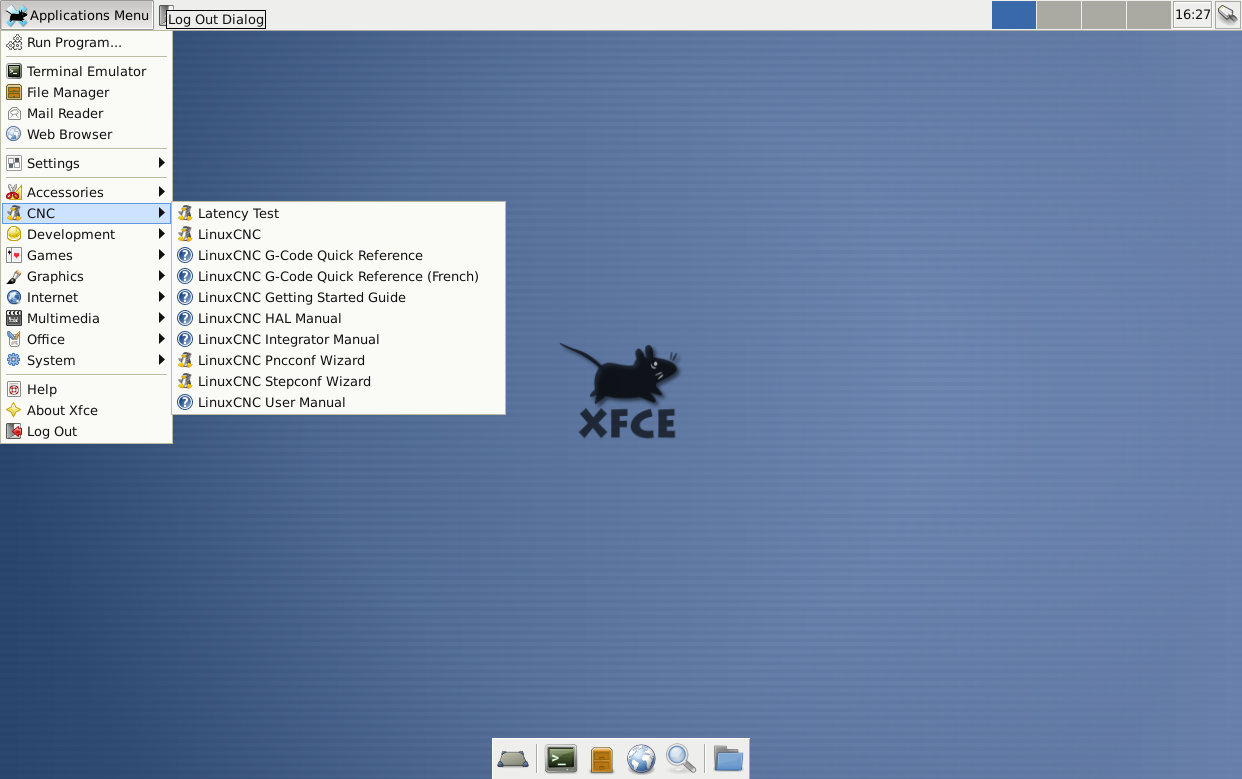Open Run Program... from the menu
Screen dimensions: 1242x779
(87, 42)
